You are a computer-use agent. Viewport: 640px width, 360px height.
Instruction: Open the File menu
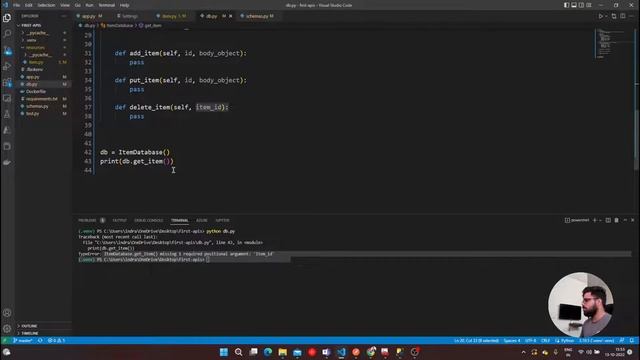(16, 5)
